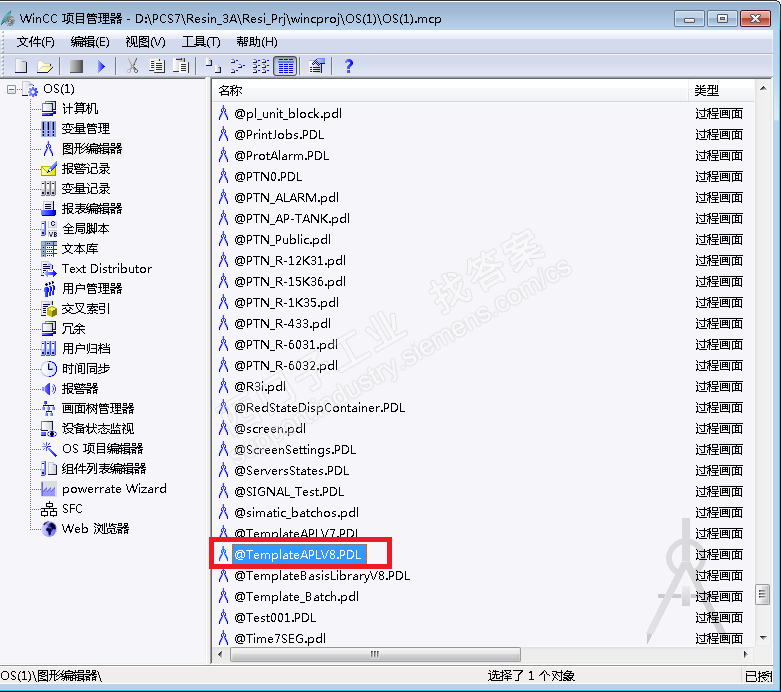The height and width of the screenshot is (692, 781).
Task: Click the Web 浏览器 globe icon
Action: pos(49,529)
